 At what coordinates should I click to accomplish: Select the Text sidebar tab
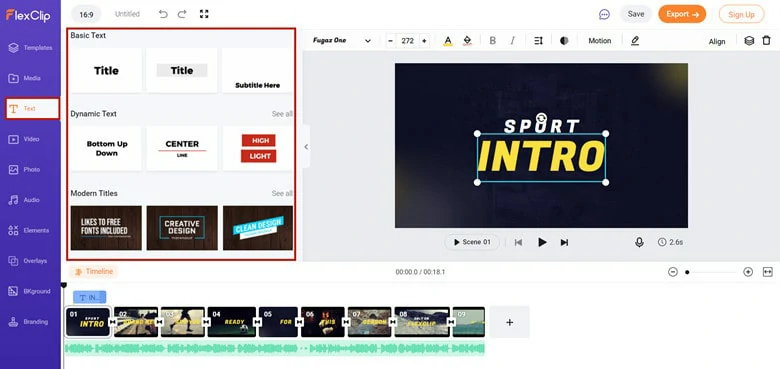(x=32, y=108)
